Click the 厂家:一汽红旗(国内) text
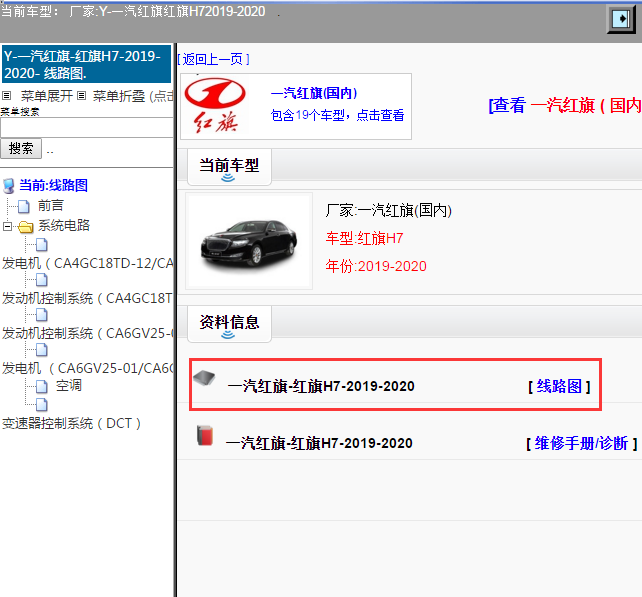The image size is (642, 597). tap(389, 211)
